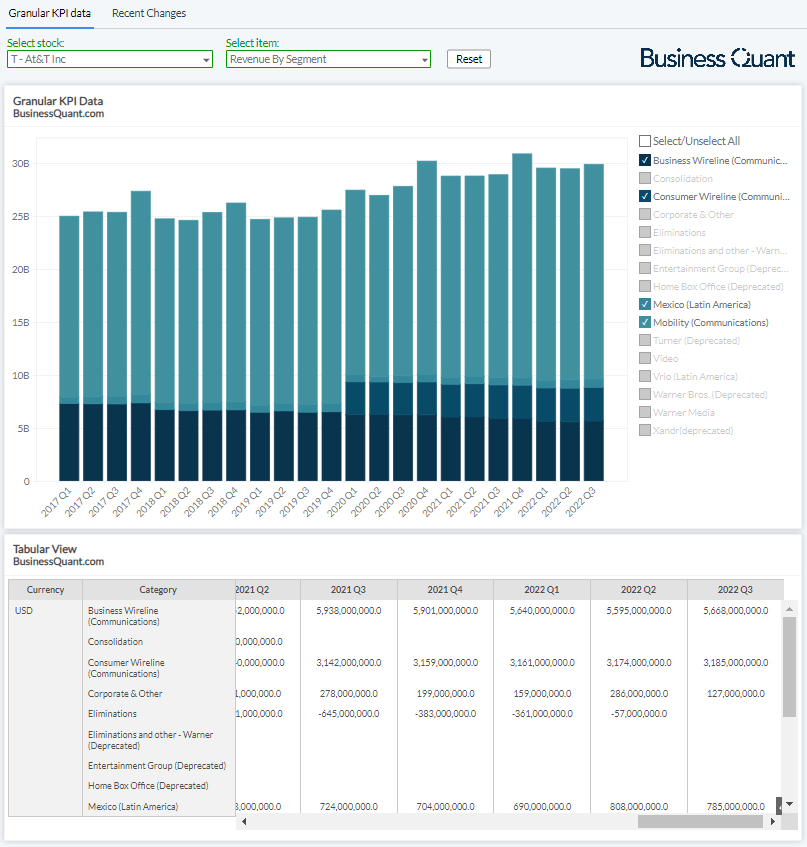807x847 pixels.
Task: Click the 2022 Q3 cell value 785,000,000.0
Action: 736,806
